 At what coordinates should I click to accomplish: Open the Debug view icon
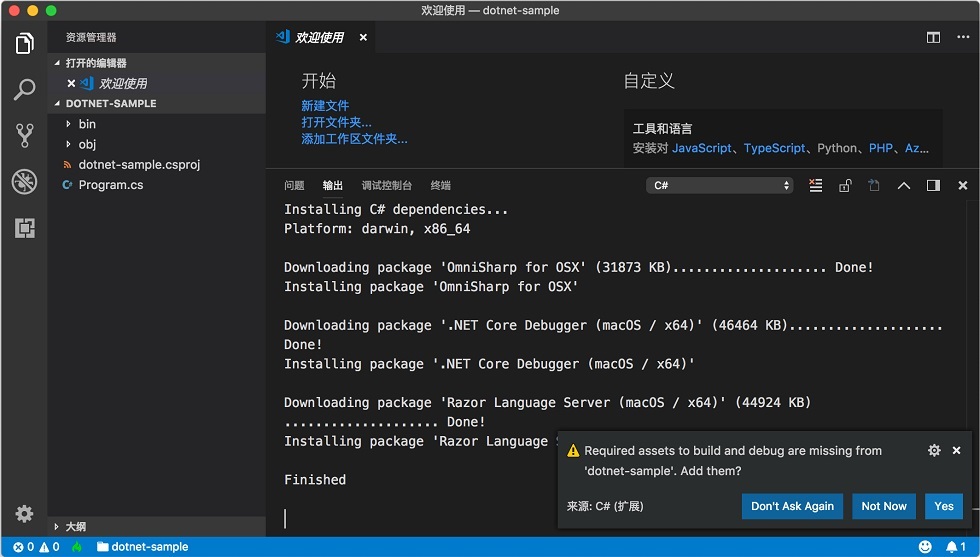pos(24,182)
